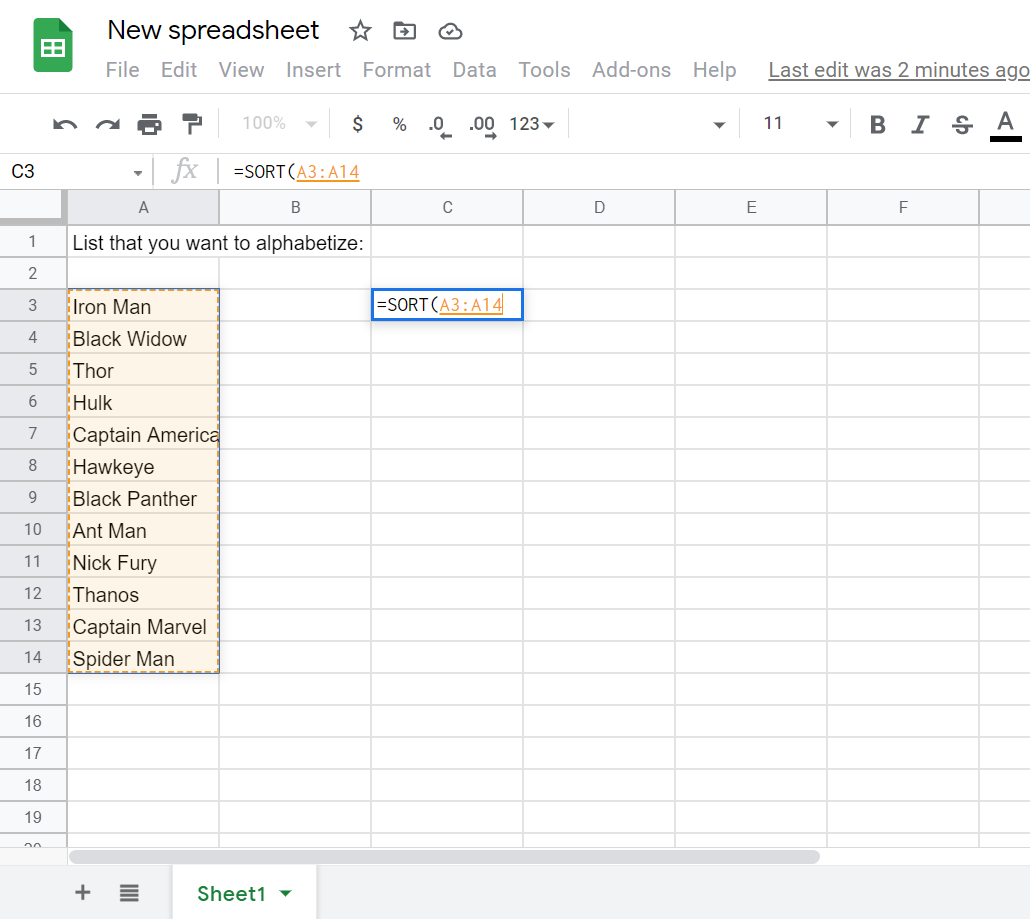Apply strikethrough formatting
The width and height of the screenshot is (1030, 919).
(962, 124)
